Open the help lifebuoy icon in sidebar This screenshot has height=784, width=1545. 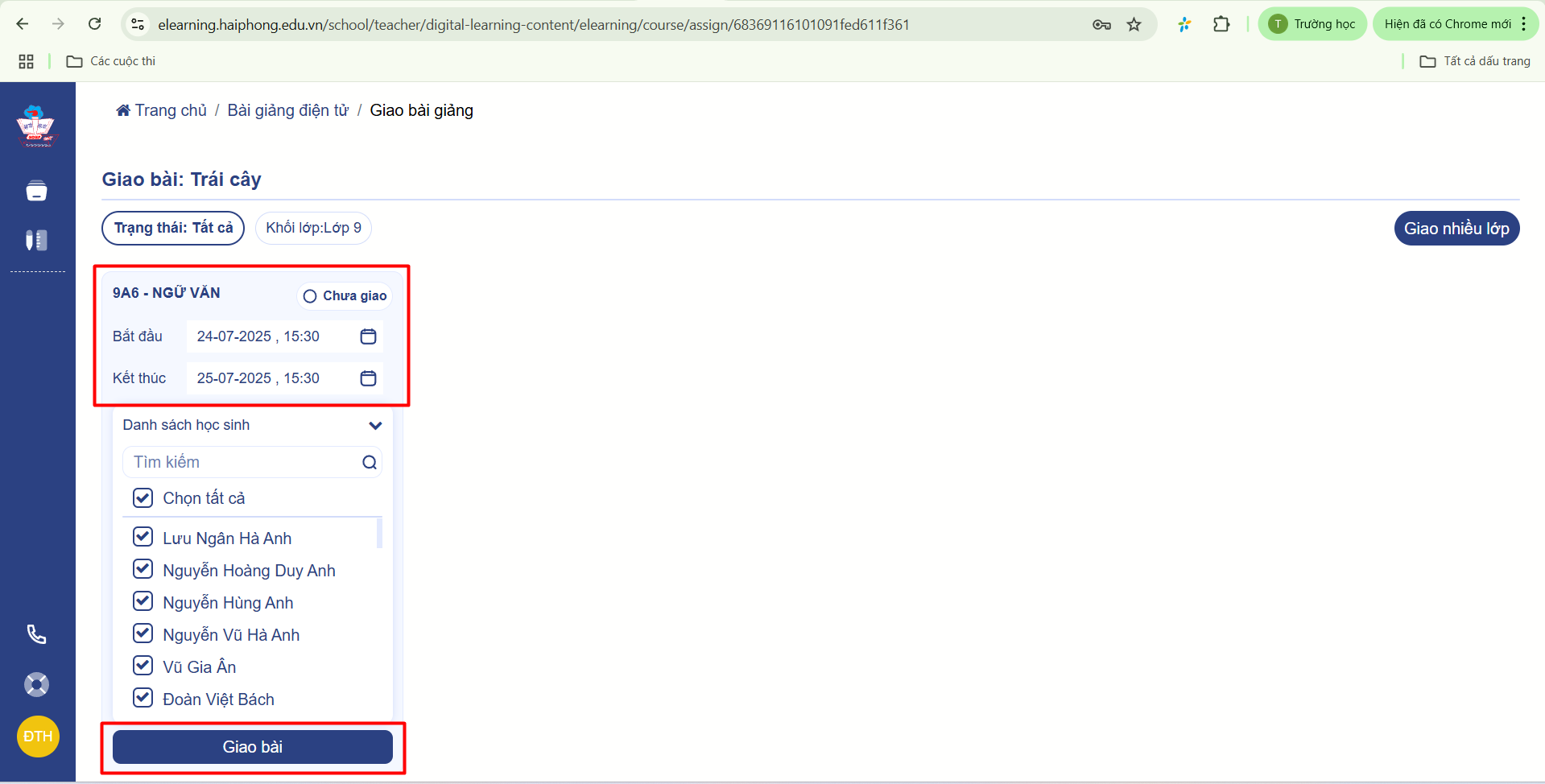(x=37, y=685)
